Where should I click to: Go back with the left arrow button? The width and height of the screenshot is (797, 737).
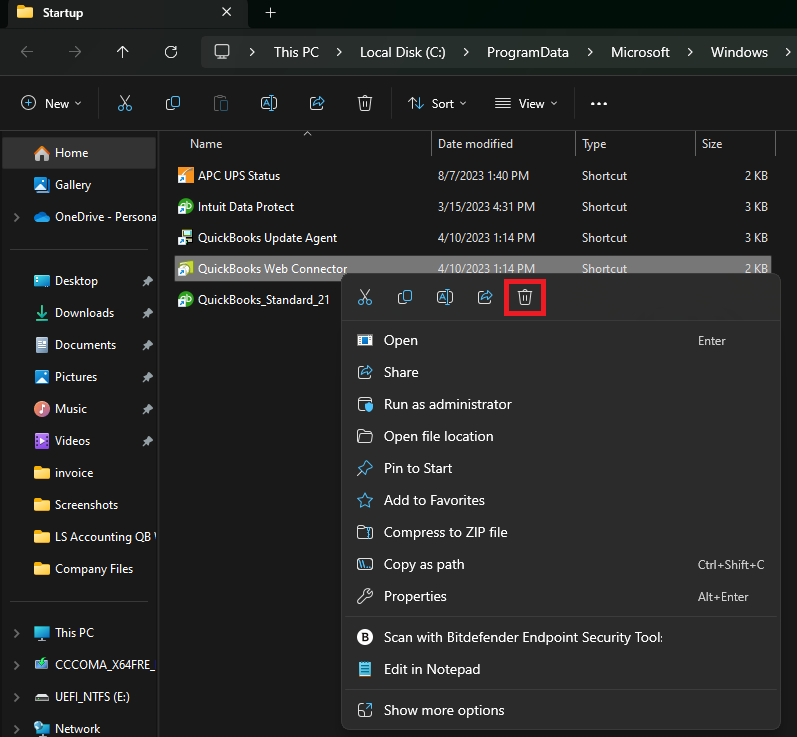(x=27, y=52)
